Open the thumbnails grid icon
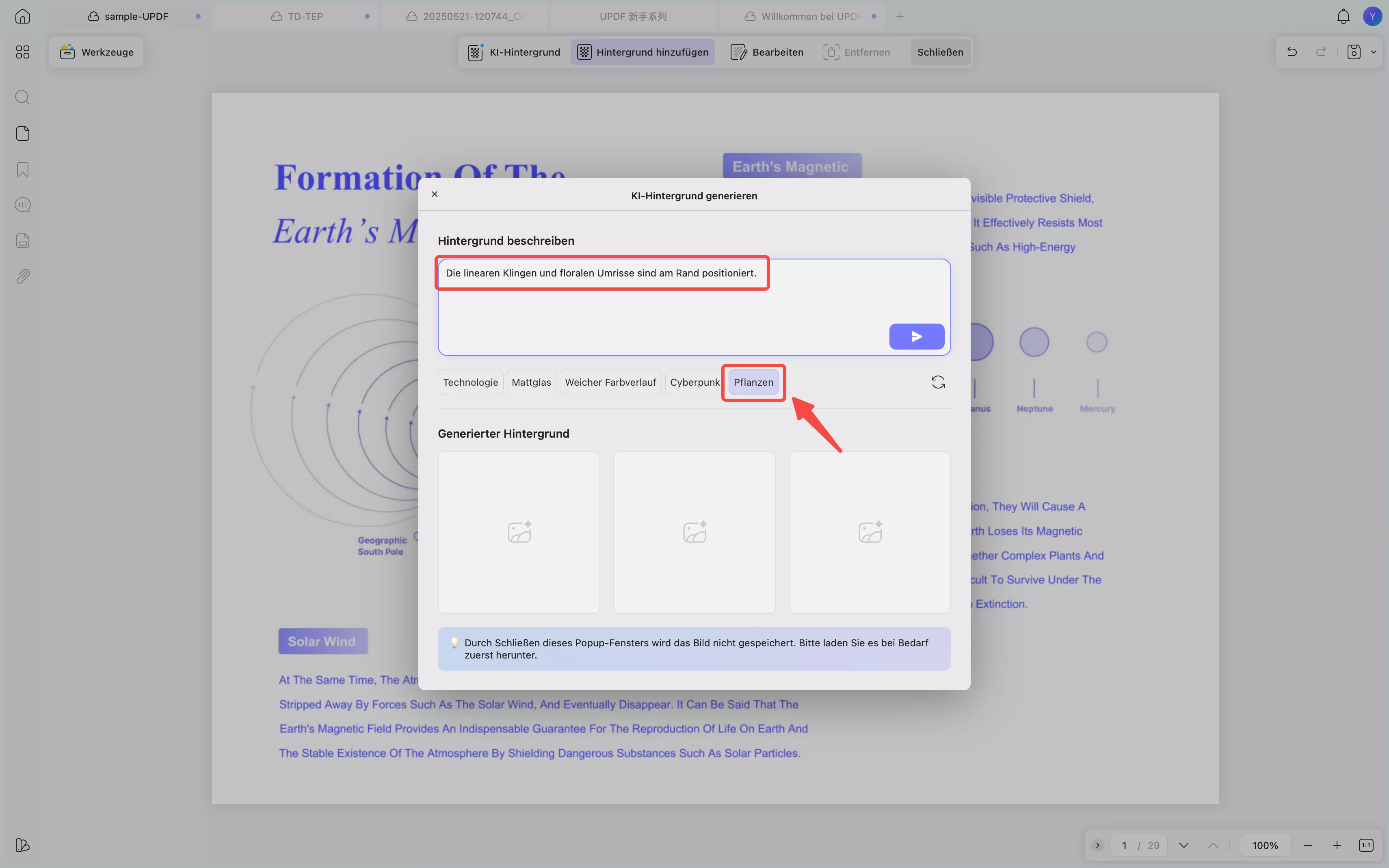The width and height of the screenshot is (1389, 868). coord(22,52)
